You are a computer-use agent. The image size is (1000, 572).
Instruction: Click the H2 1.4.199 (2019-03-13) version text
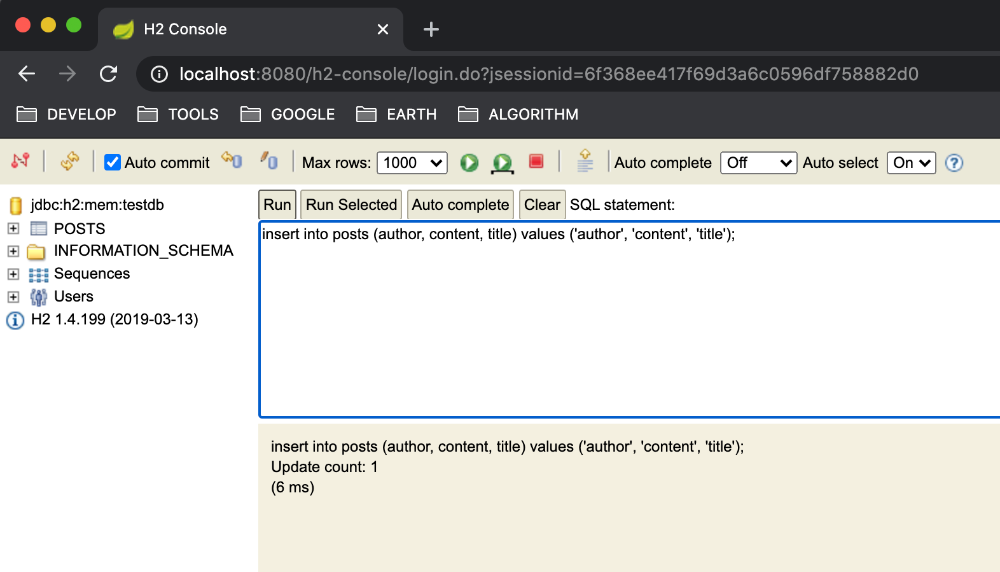pyautogui.click(x=115, y=319)
